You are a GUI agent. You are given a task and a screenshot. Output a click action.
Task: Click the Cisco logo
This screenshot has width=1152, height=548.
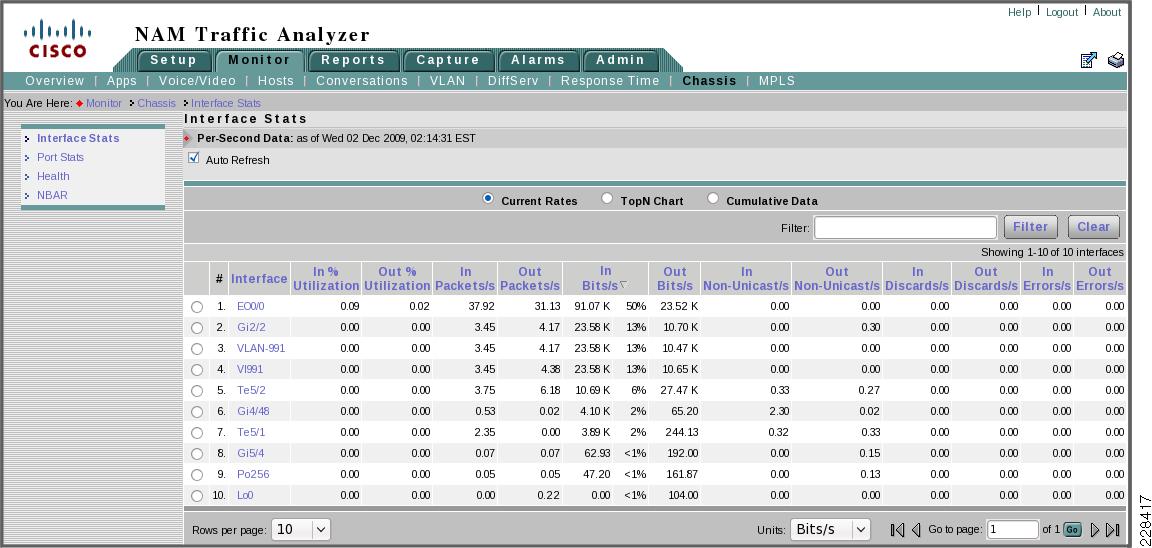57,40
